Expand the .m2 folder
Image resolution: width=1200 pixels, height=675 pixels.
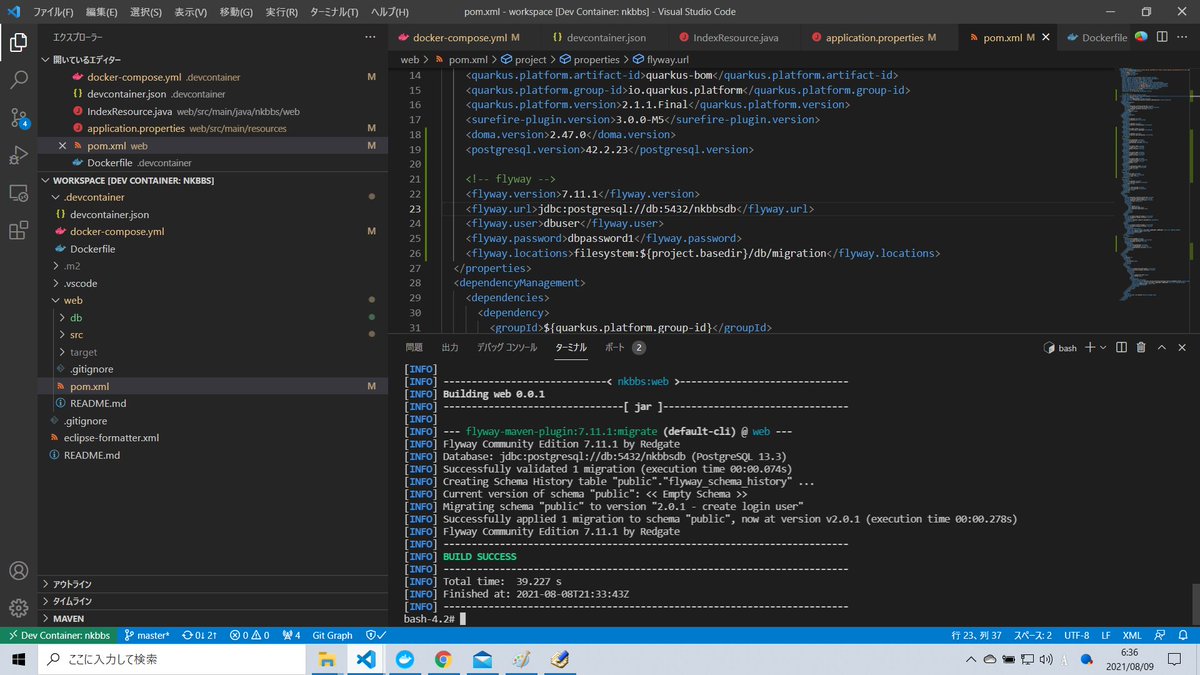point(211,266)
